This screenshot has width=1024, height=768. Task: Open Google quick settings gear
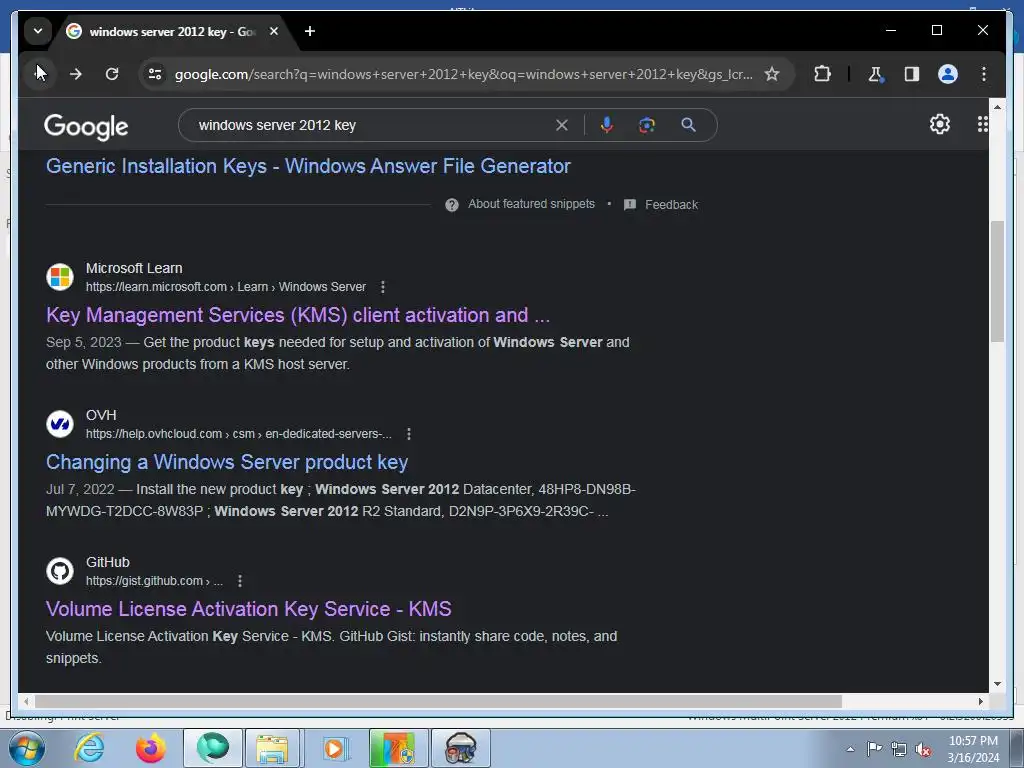(940, 124)
